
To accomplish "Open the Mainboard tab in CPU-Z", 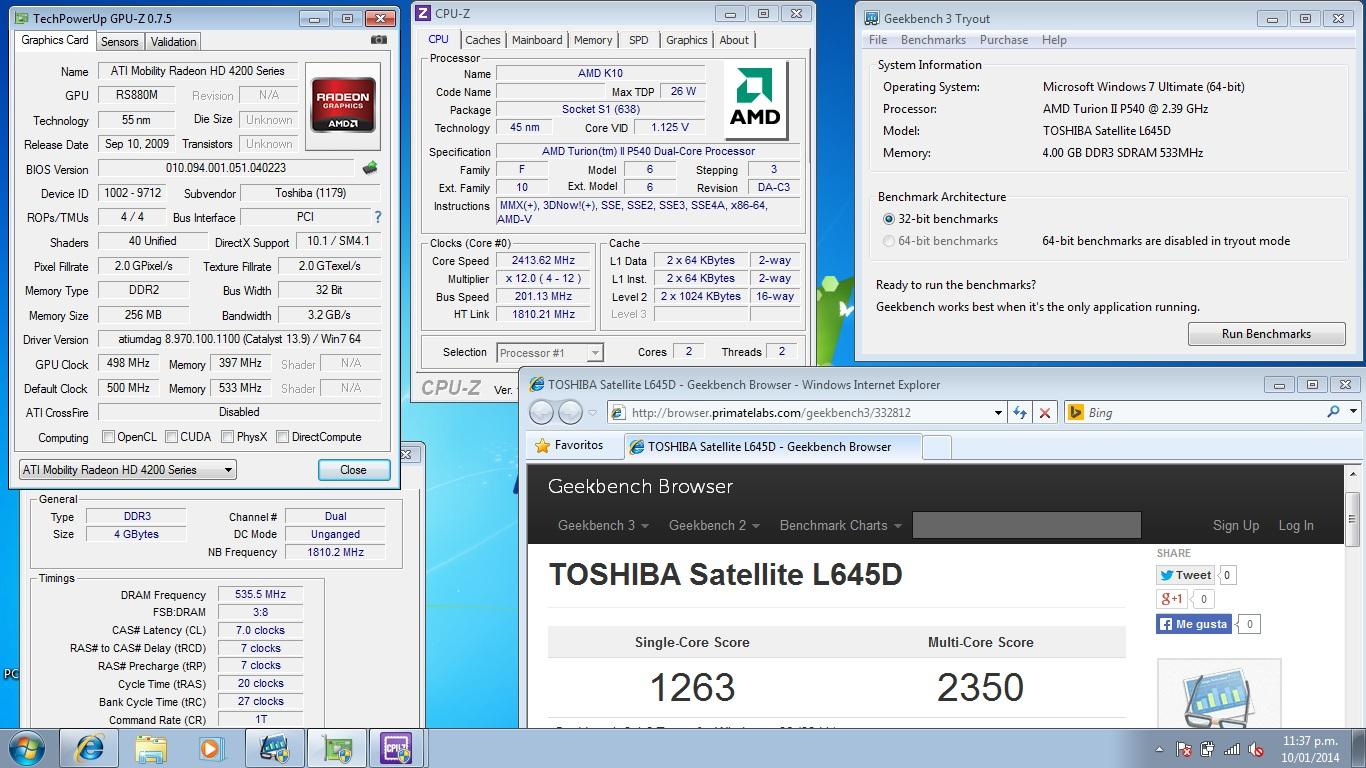I will click(537, 40).
